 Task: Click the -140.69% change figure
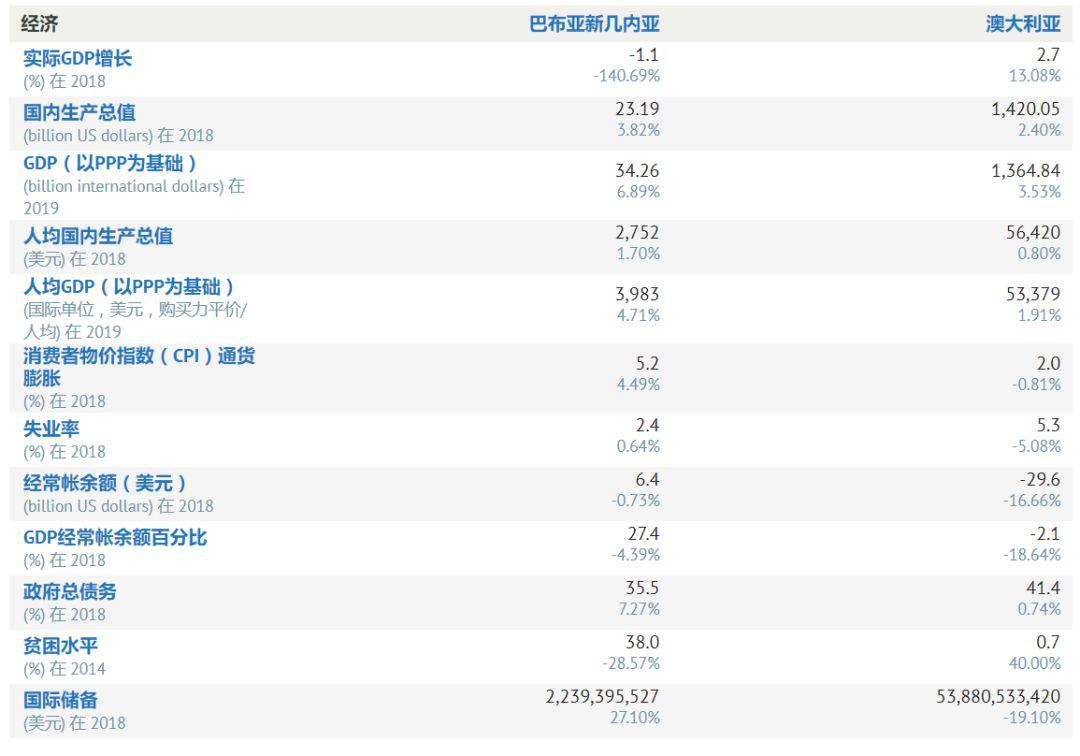pyautogui.click(x=626, y=76)
